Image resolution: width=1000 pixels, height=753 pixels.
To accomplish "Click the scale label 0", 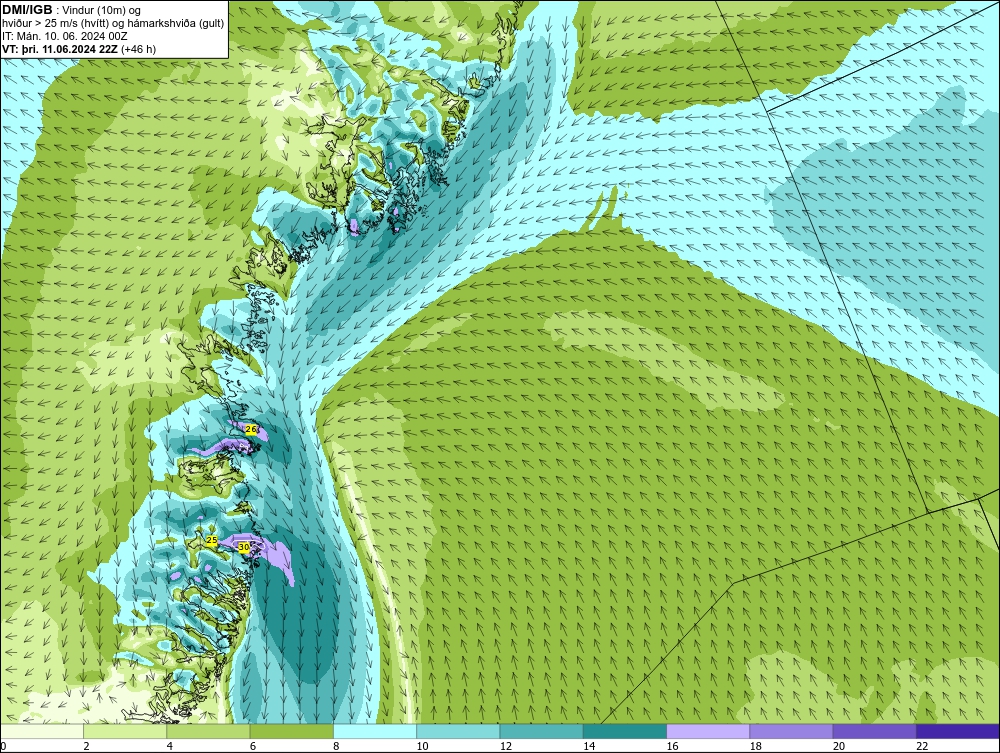I will click(3, 746).
